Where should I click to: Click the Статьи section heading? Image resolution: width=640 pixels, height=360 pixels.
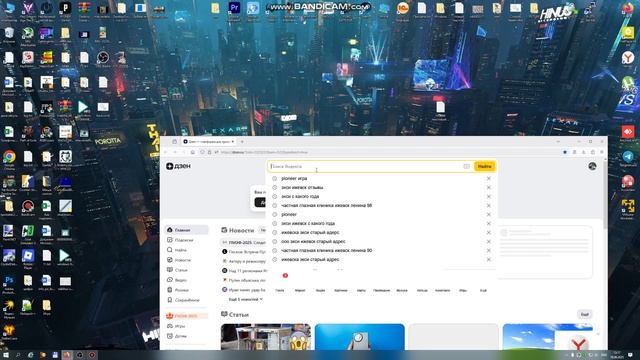238,315
